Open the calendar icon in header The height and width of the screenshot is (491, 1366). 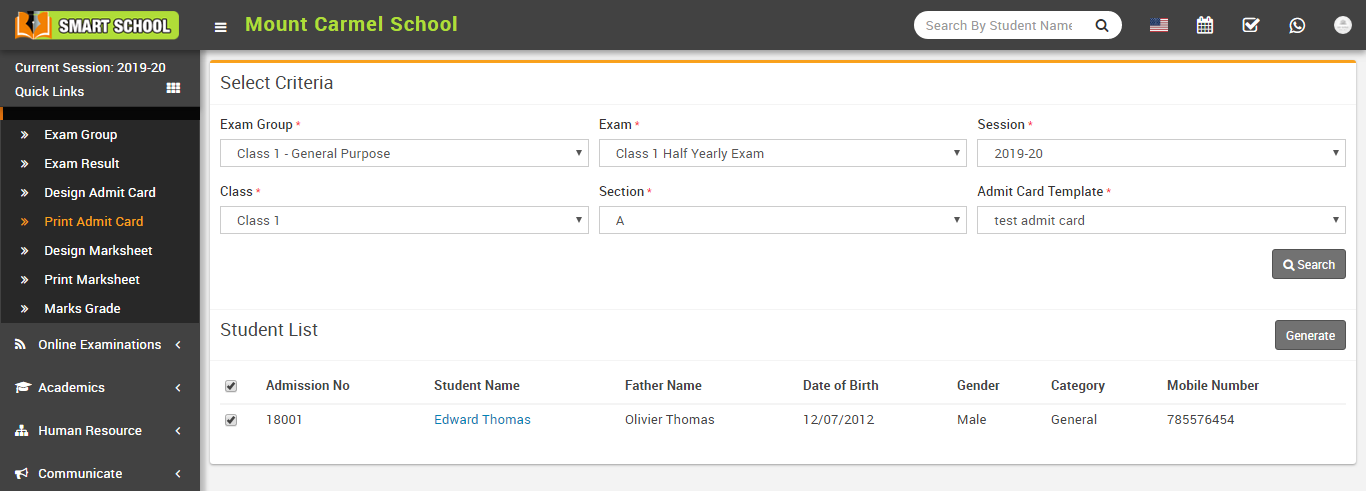(x=1205, y=25)
